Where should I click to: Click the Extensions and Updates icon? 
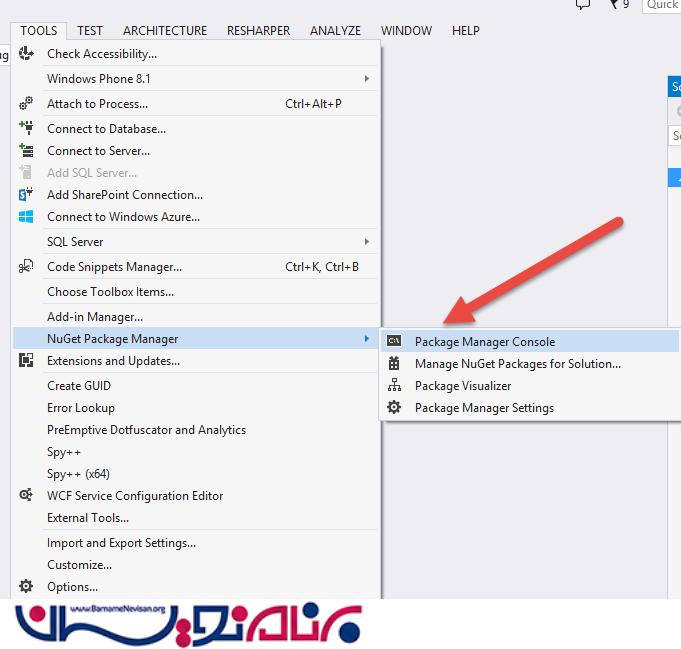click(x=26, y=360)
